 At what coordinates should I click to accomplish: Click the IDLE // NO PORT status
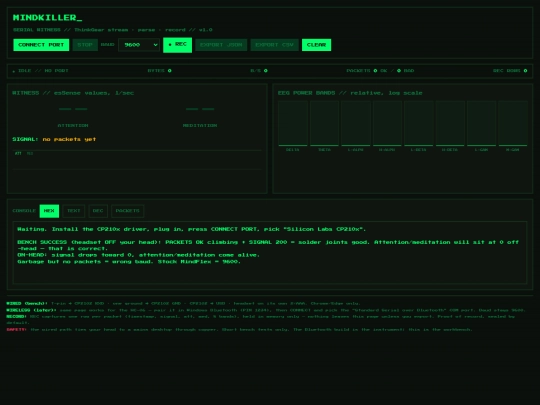click(x=40, y=71)
